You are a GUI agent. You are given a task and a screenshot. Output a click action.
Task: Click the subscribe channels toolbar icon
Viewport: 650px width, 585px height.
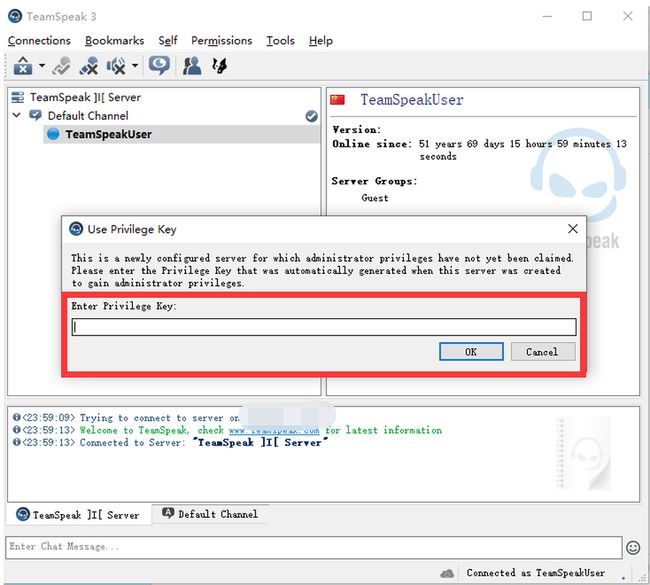pyautogui.click(x=219, y=66)
